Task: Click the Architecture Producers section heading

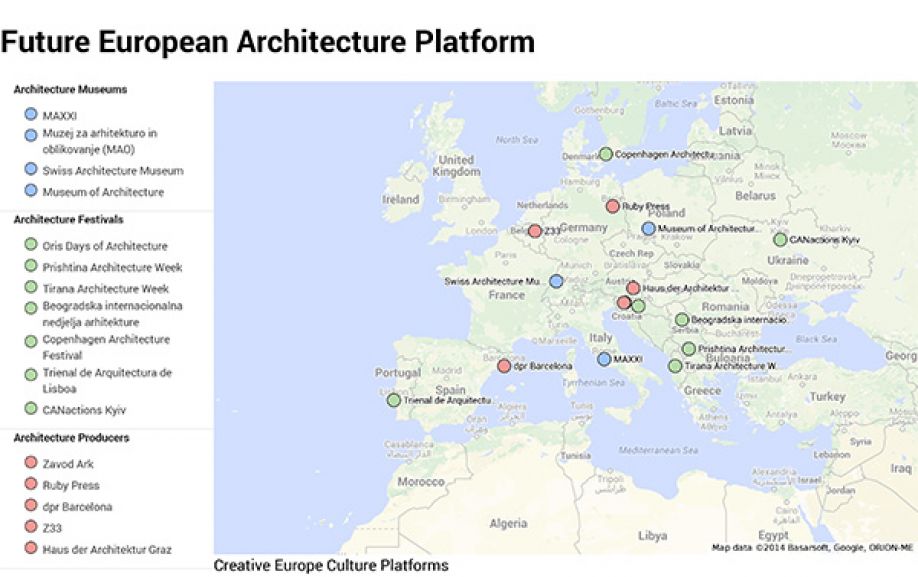Action: (x=71, y=438)
